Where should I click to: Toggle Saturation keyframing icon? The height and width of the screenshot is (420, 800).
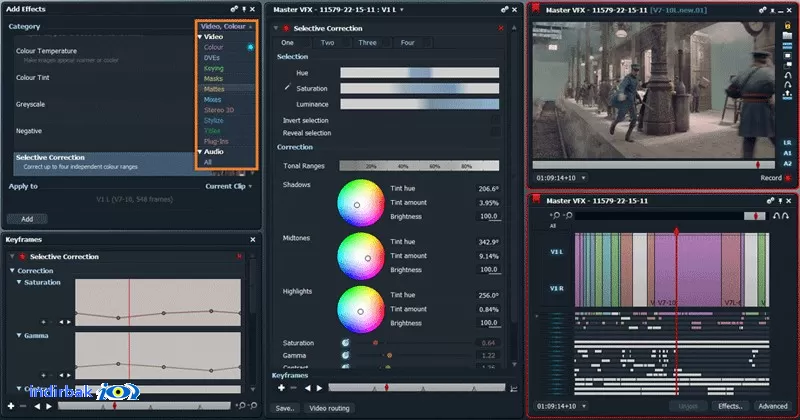(x=345, y=343)
